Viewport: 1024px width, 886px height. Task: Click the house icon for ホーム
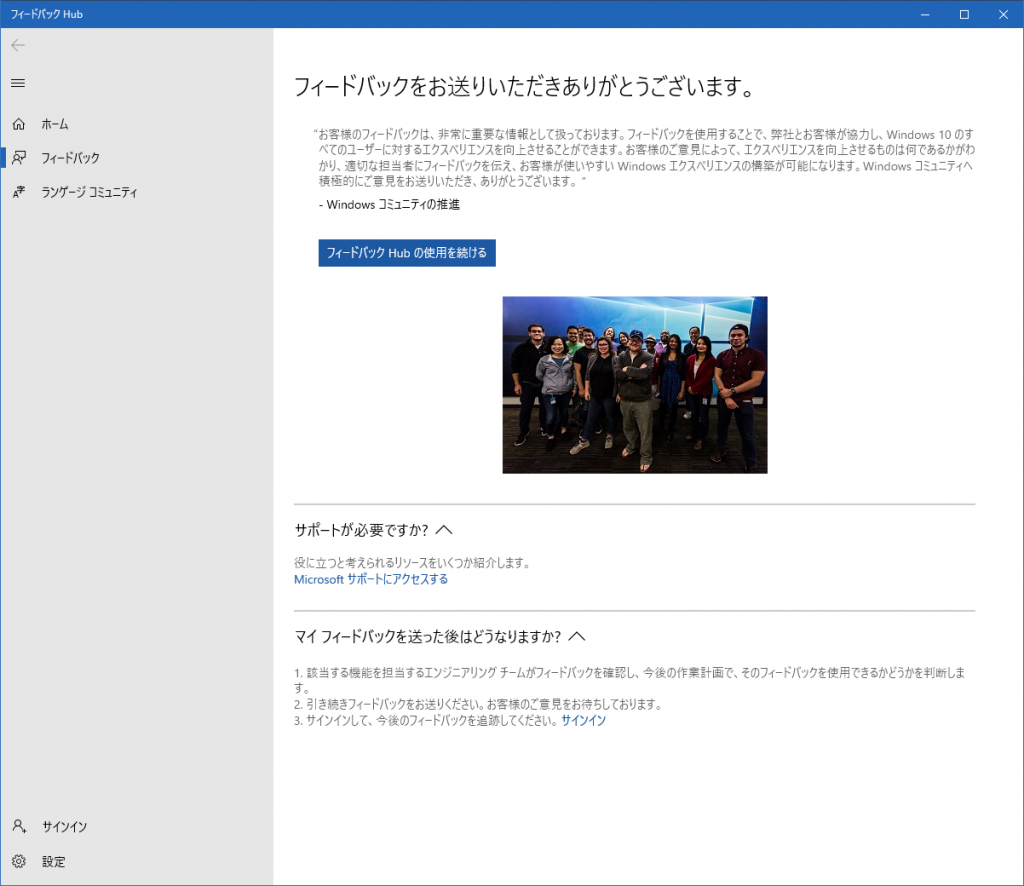(18, 124)
